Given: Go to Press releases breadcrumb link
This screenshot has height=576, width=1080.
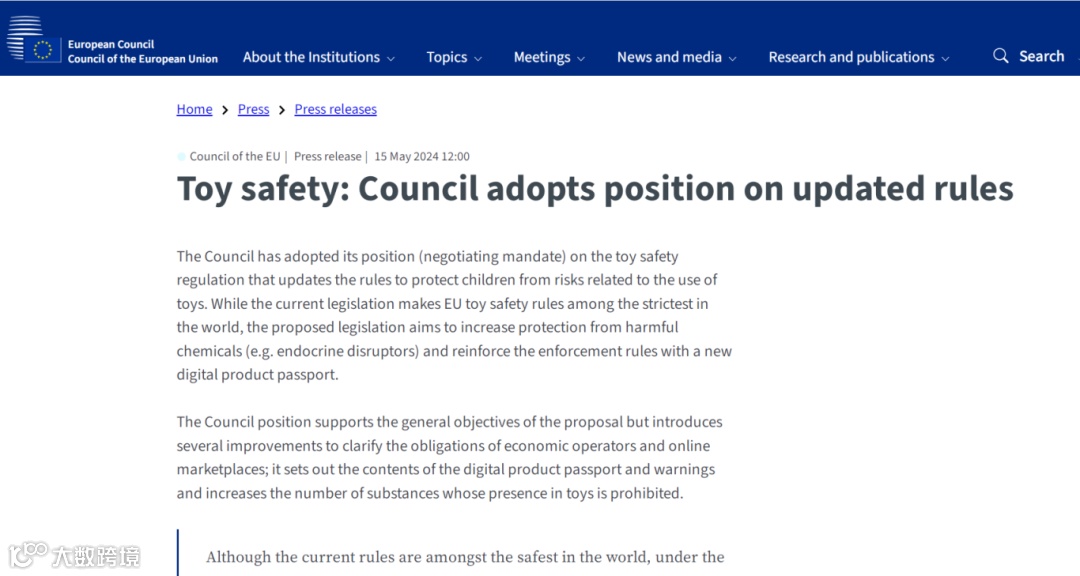Looking at the screenshot, I should (335, 109).
